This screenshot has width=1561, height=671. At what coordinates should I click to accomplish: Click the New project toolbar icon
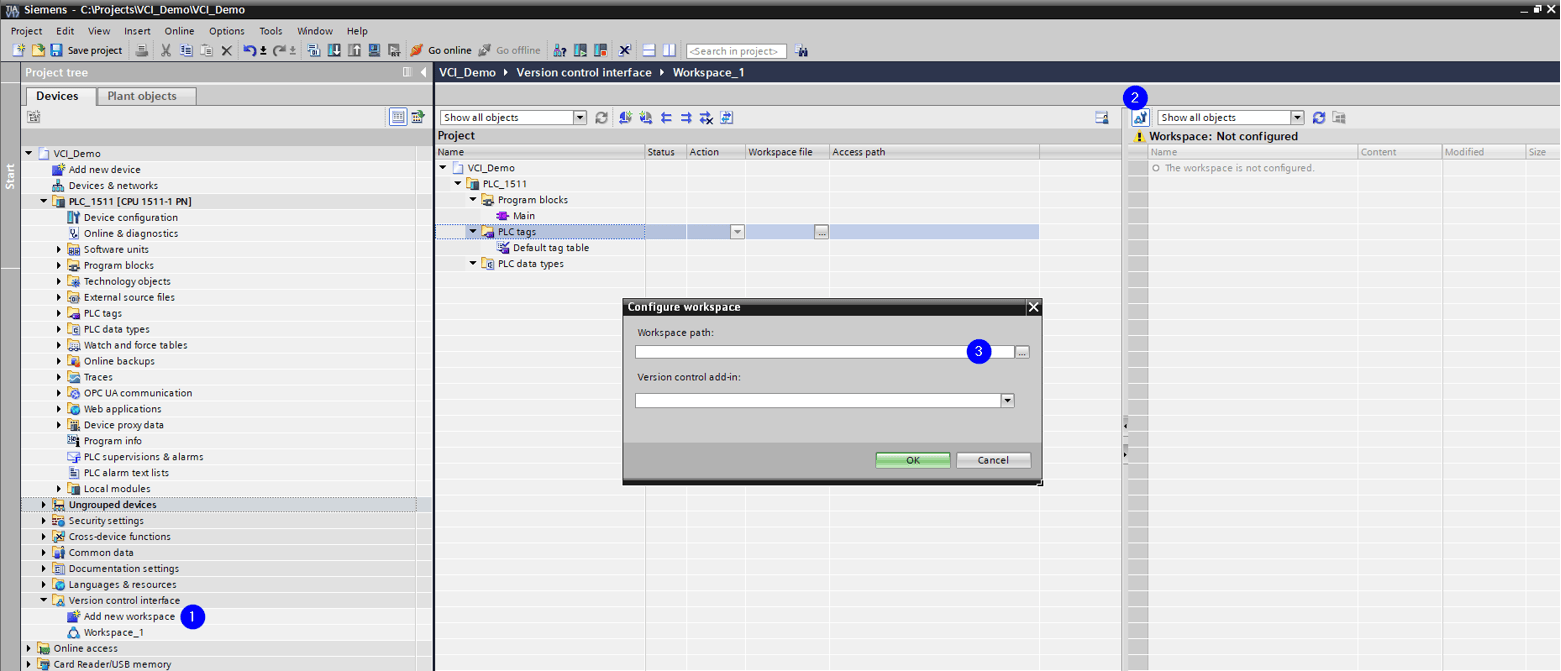(19, 50)
